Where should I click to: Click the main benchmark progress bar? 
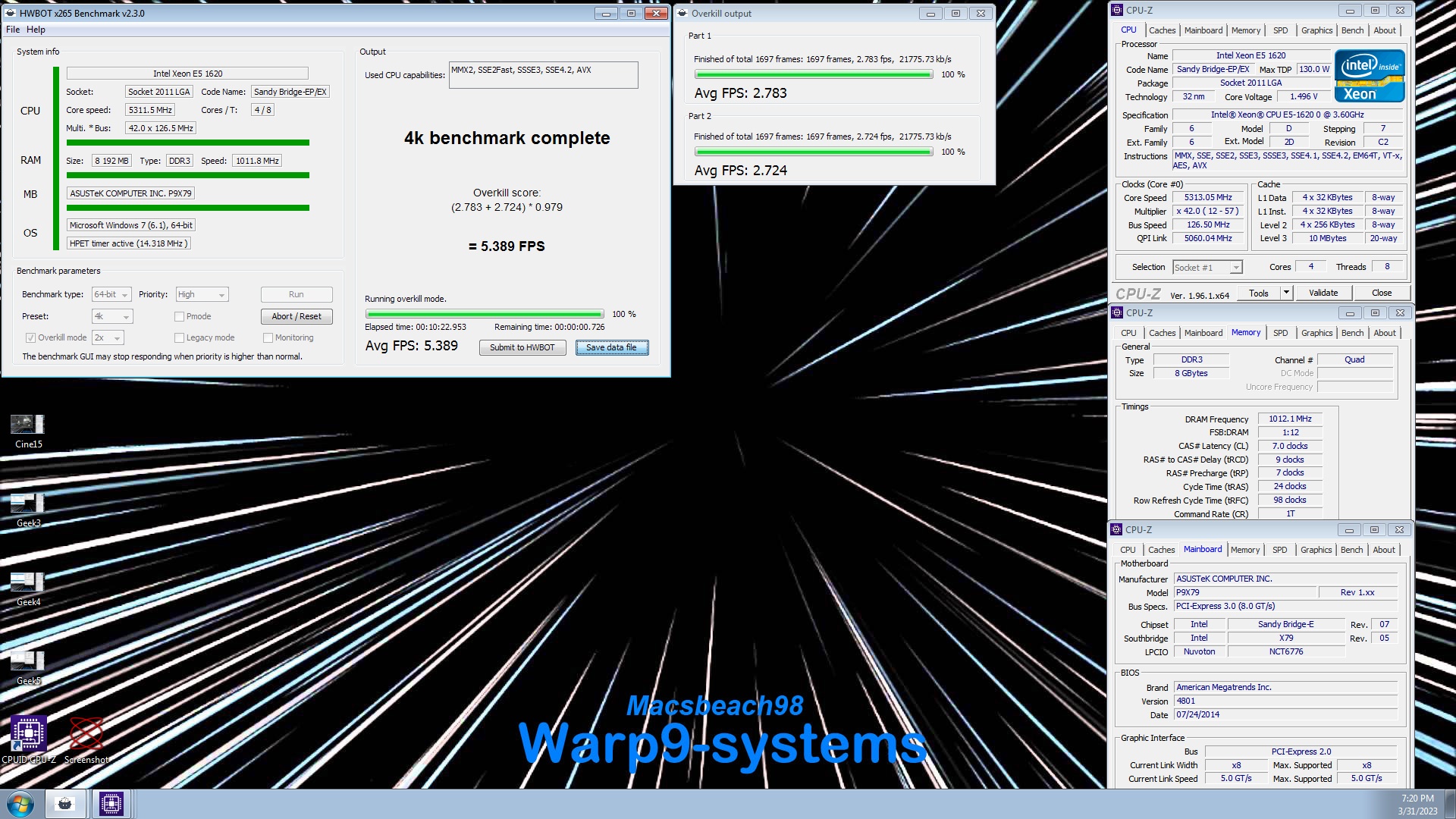[x=485, y=314]
